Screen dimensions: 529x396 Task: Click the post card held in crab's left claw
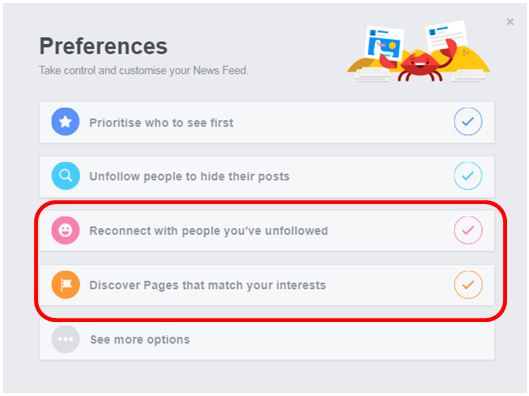[x=385, y=42]
